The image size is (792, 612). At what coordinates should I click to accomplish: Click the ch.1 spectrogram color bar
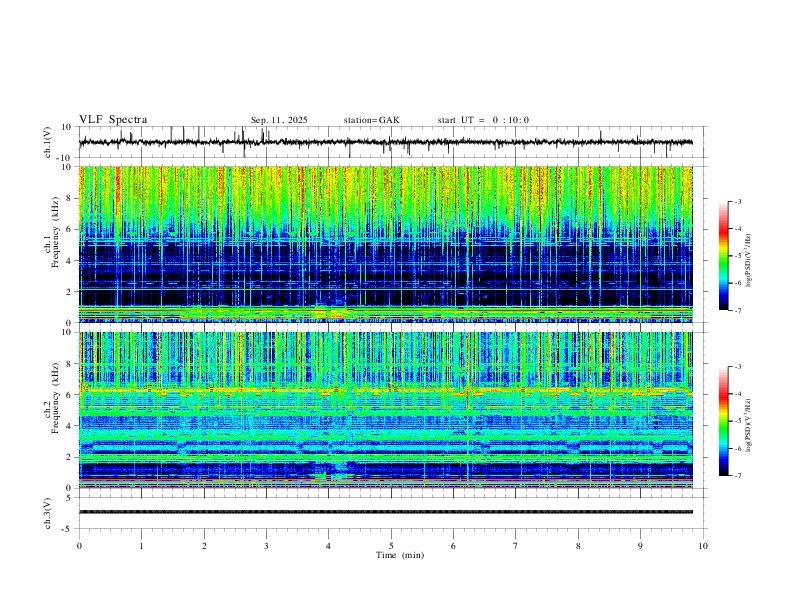723,256
